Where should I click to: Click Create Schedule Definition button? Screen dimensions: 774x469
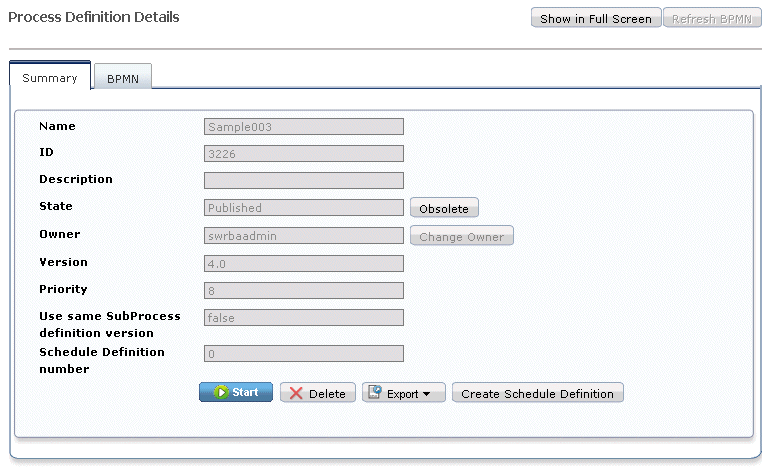point(538,393)
